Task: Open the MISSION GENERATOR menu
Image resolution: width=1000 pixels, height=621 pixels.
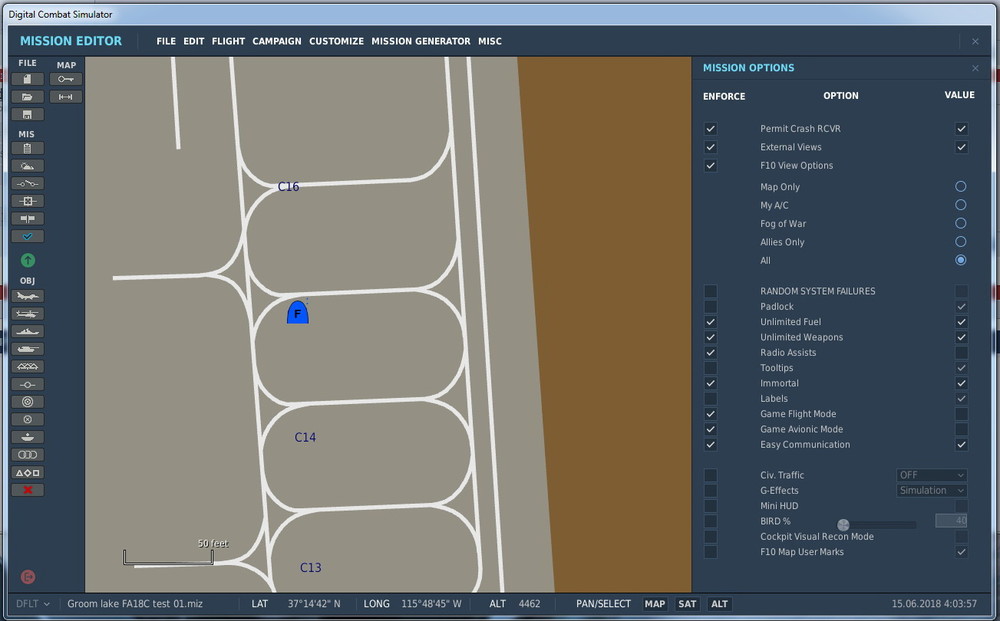Action: pos(421,41)
